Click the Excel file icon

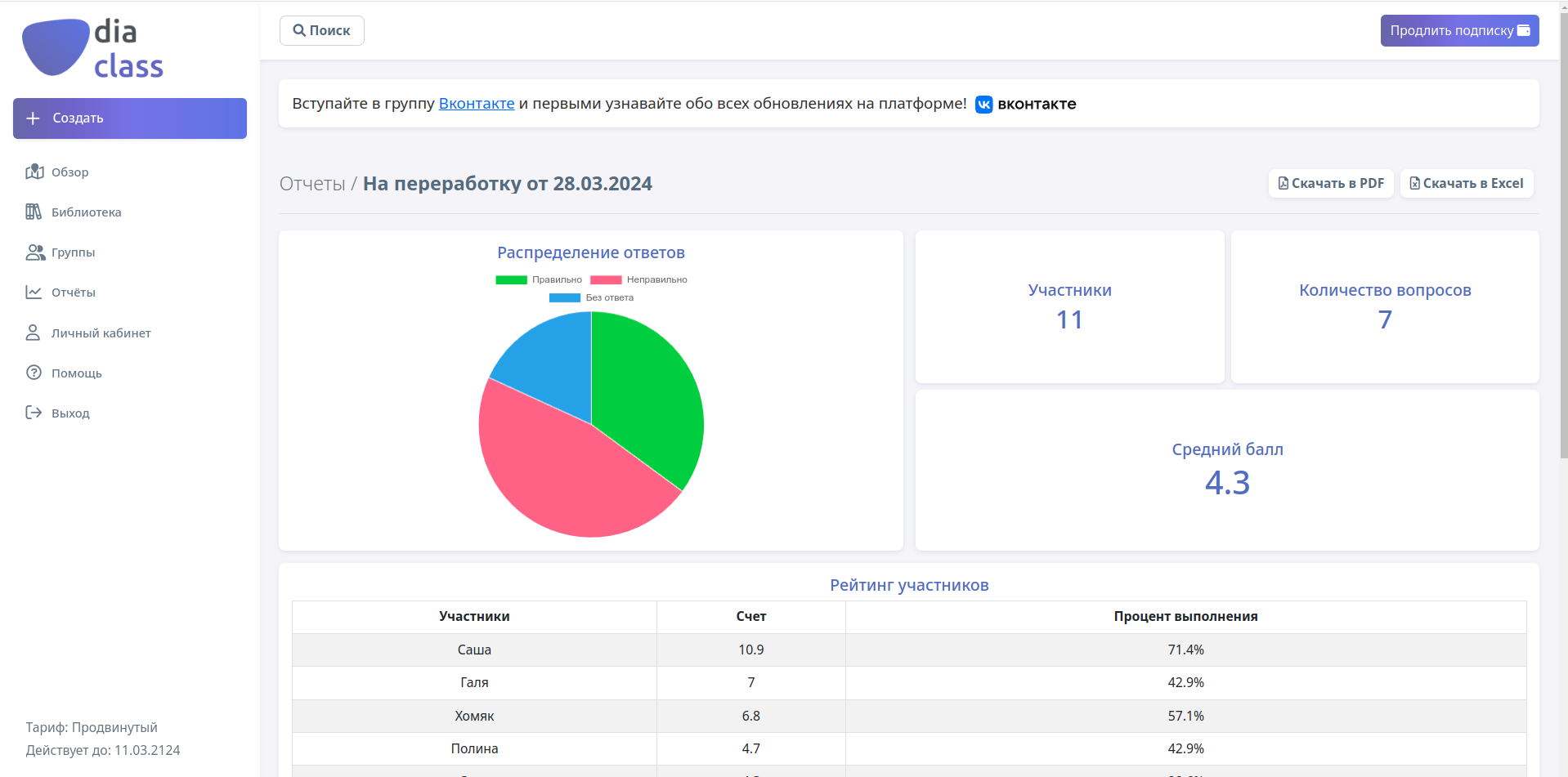click(1415, 184)
